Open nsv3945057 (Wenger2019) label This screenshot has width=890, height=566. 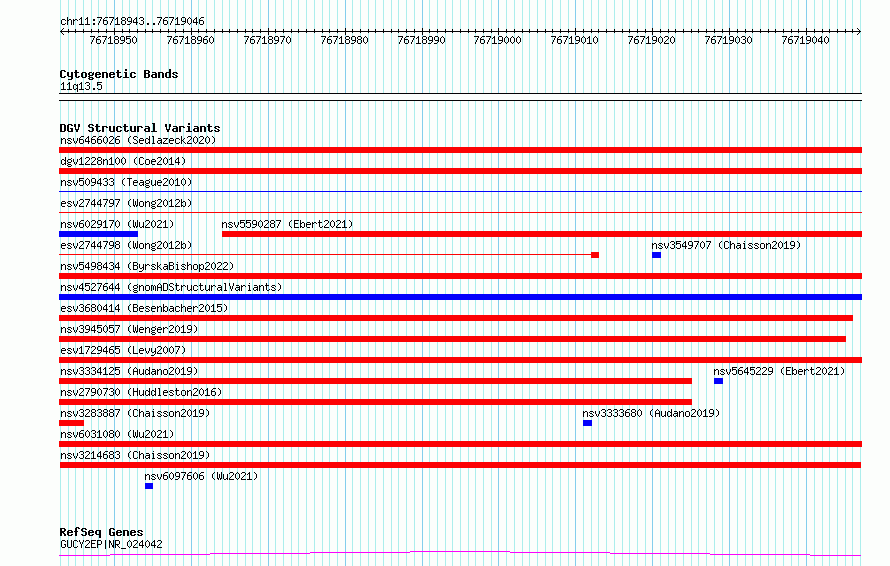click(129, 329)
